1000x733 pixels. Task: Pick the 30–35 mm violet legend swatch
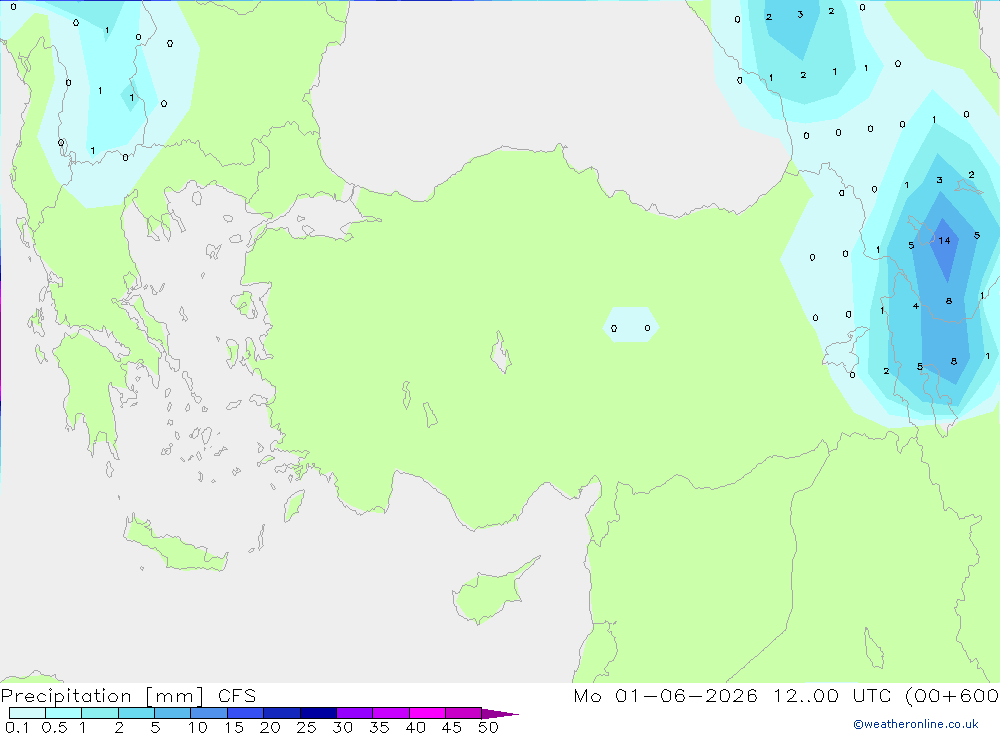(x=355, y=713)
